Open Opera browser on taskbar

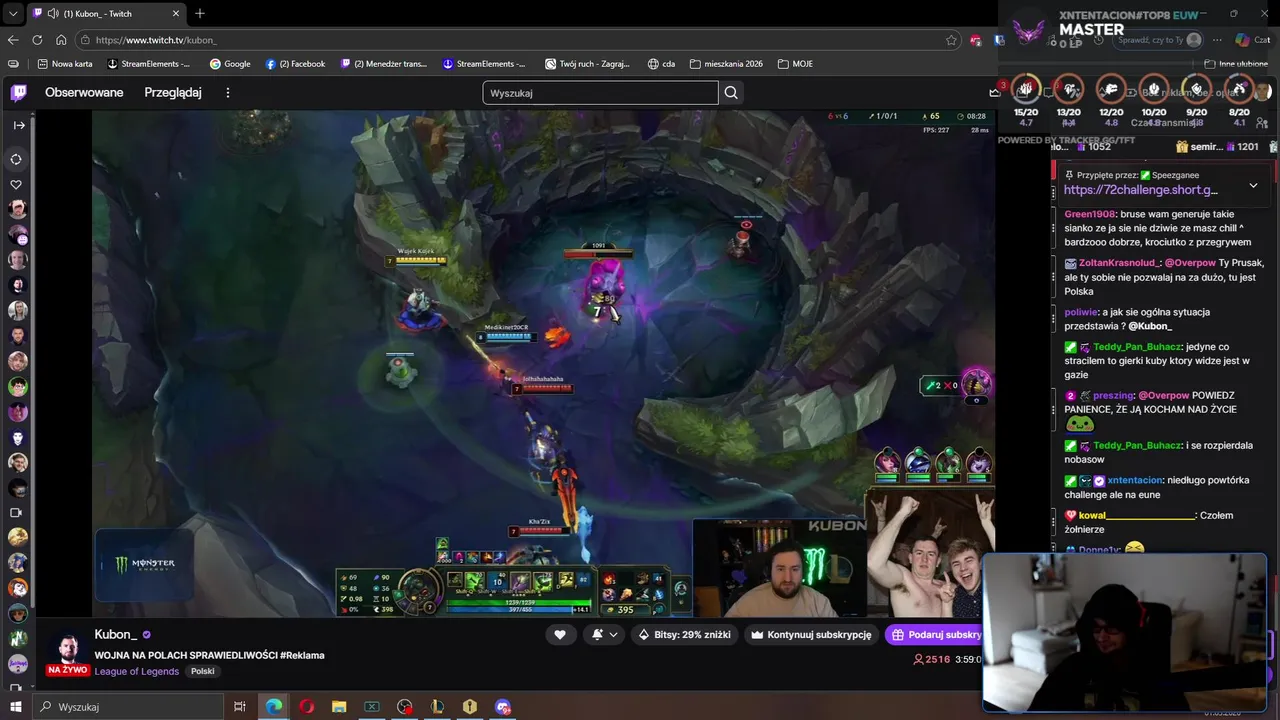click(306, 706)
